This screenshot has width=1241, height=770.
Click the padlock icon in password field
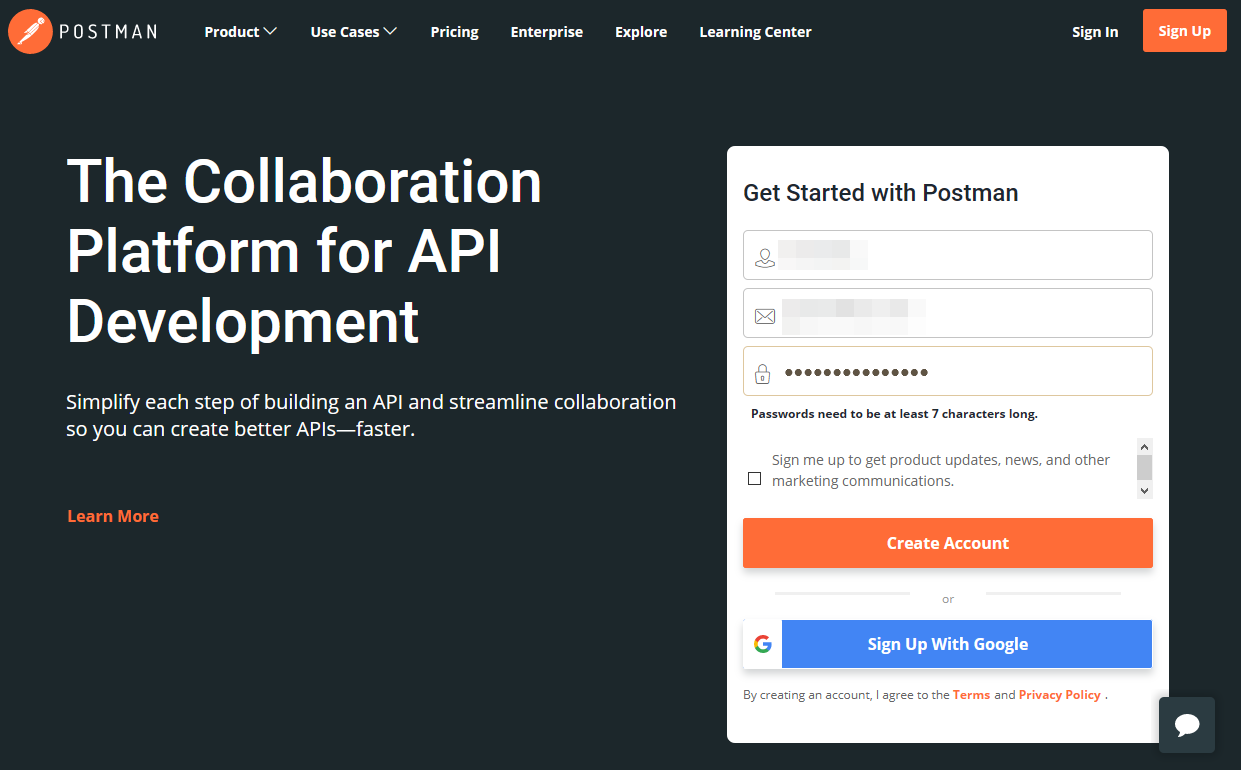tap(763, 374)
